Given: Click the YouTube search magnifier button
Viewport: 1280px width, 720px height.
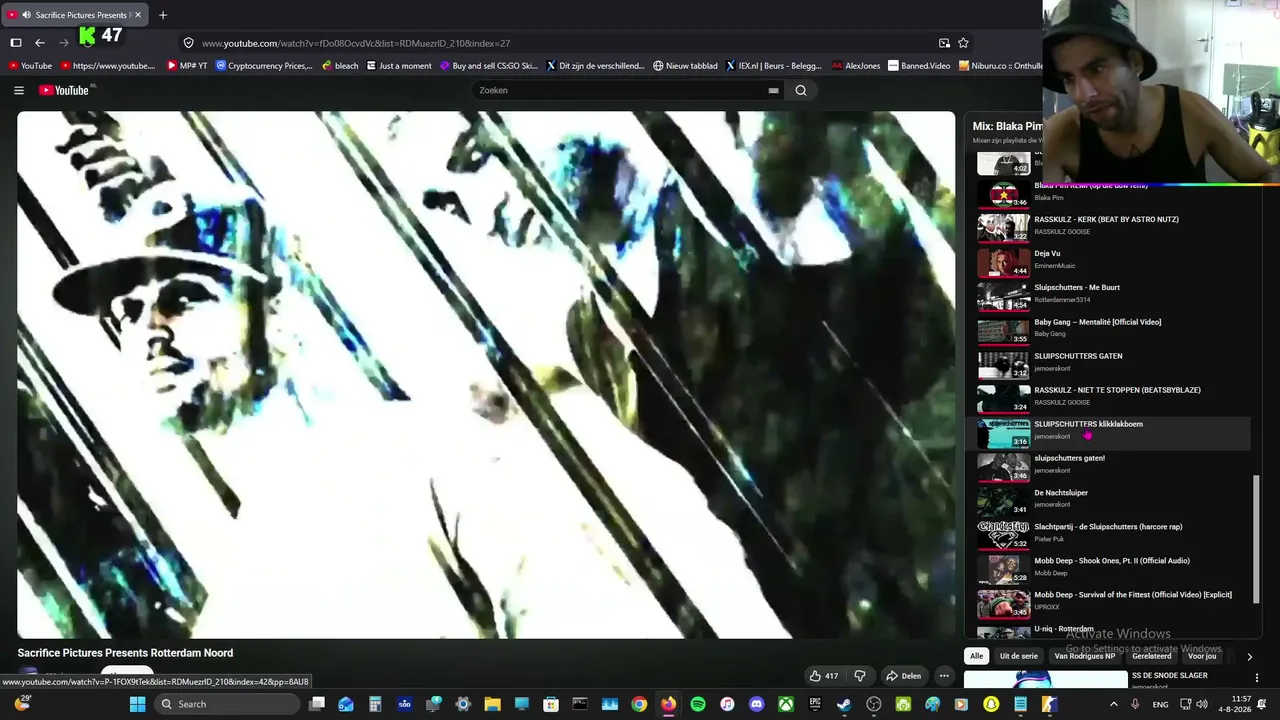Looking at the screenshot, I should (801, 90).
